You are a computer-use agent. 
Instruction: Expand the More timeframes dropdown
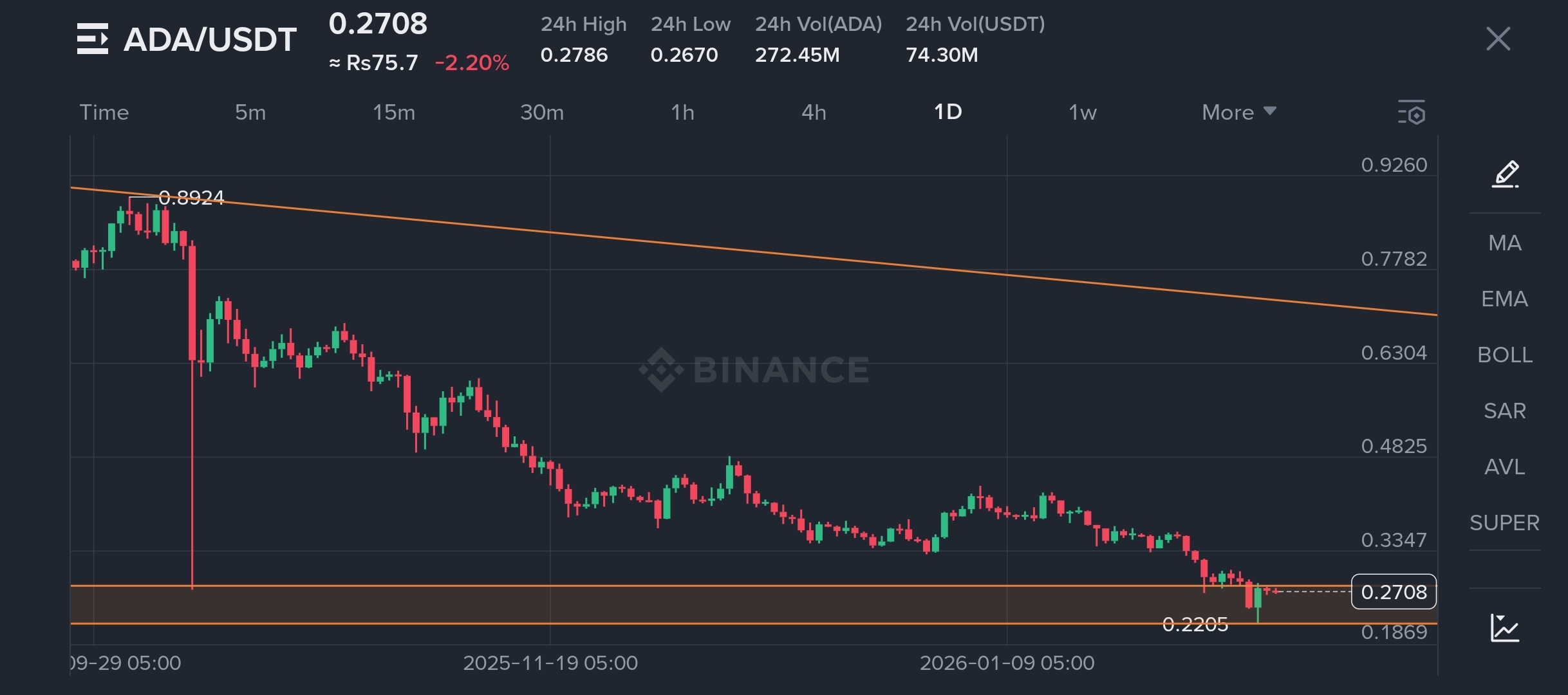[x=1238, y=113]
